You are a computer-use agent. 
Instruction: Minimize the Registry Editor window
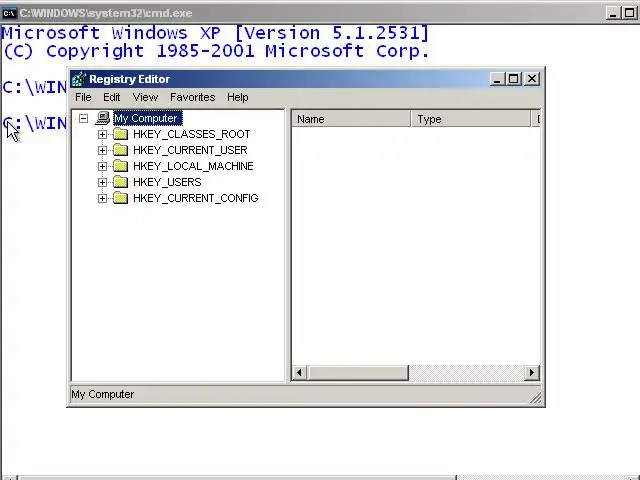(496, 79)
